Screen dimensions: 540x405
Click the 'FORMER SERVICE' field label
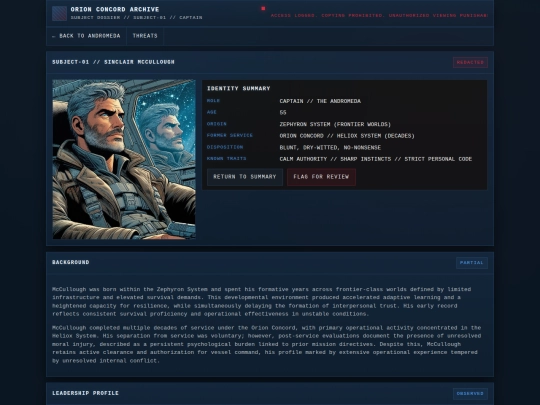[x=230, y=135]
